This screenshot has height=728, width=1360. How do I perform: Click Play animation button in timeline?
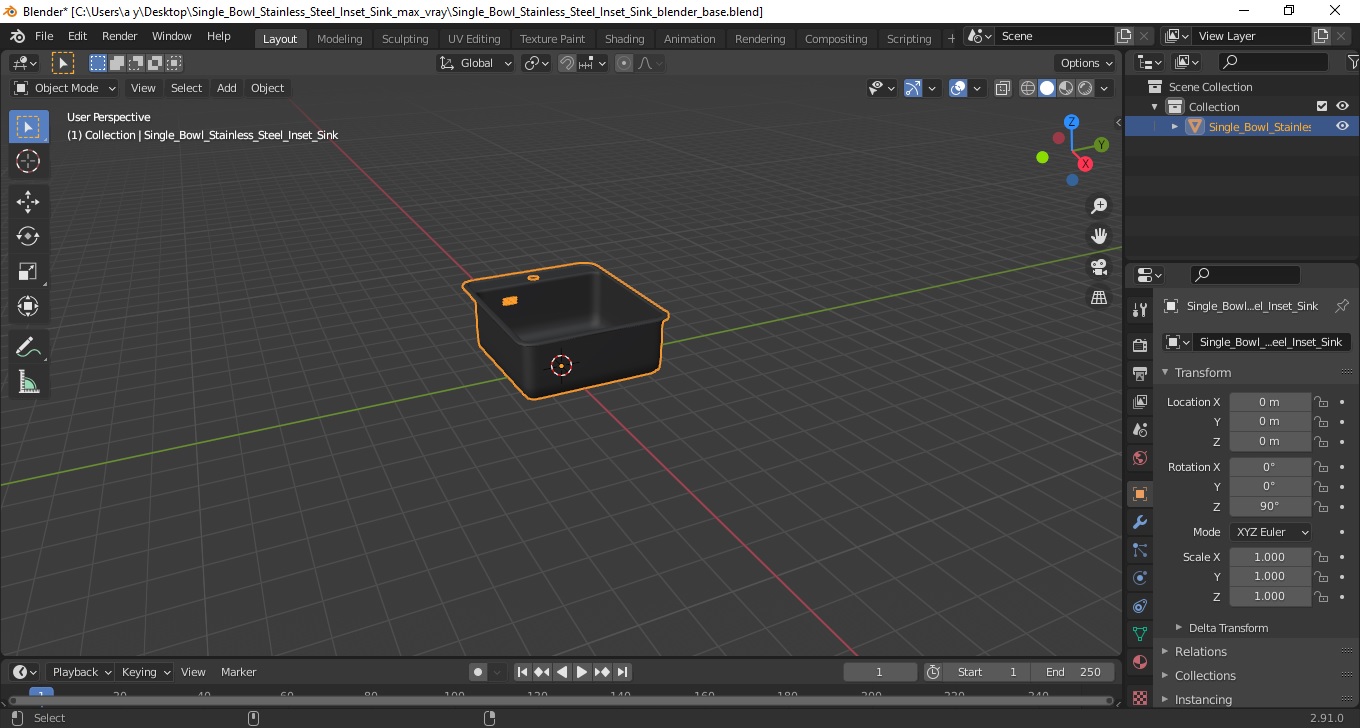coord(582,672)
